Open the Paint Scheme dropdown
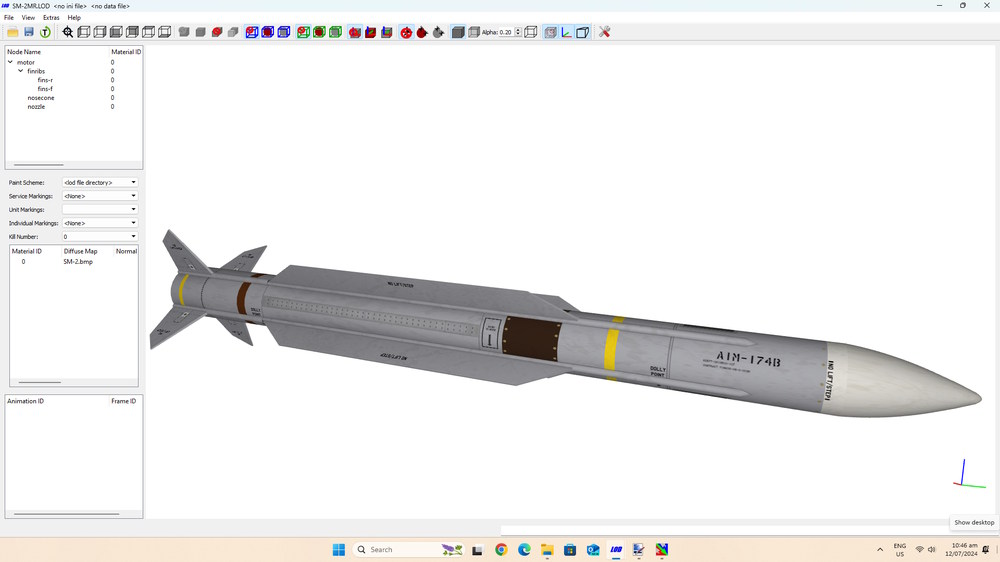The height and width of the screenshot is (562, 1000). click(x=100, y=182)
